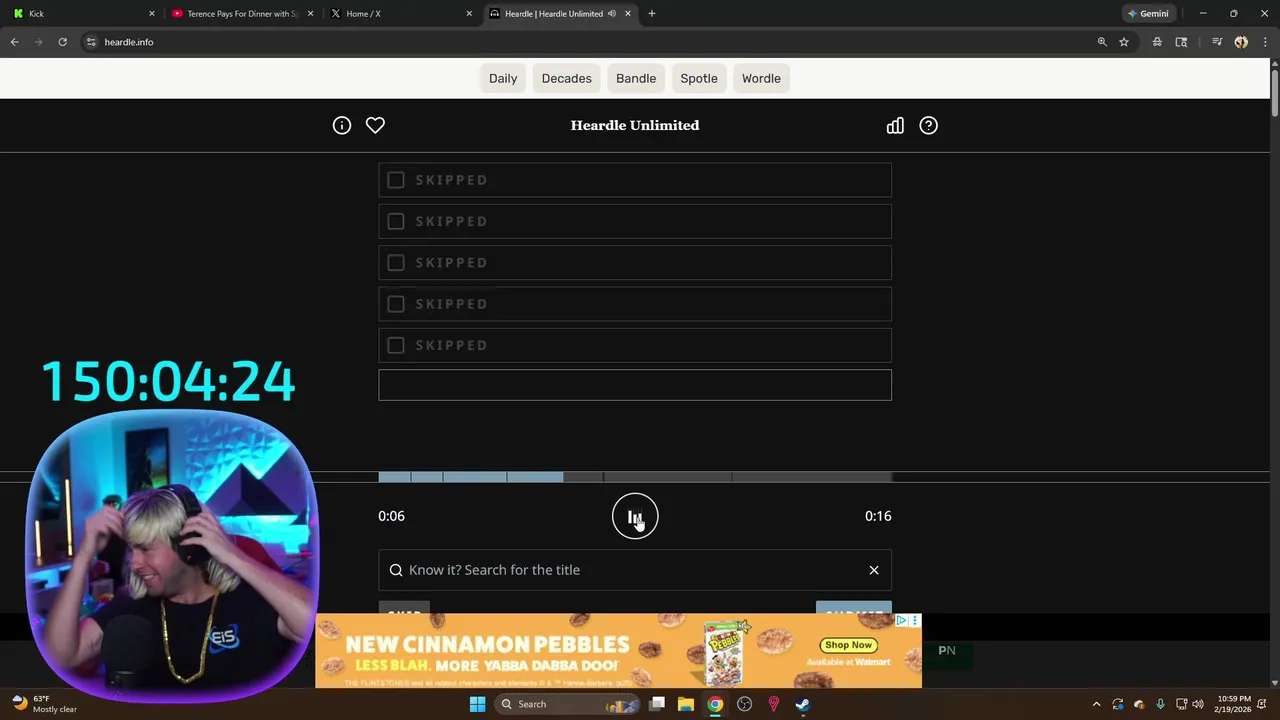Click the empty sixth guess box
Screen dimensions: 1280x720
635,385
